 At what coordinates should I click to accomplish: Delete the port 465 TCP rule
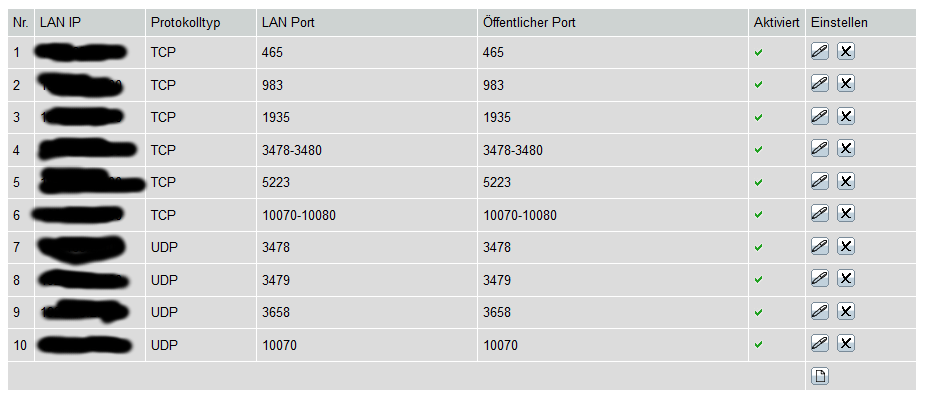[x=846, y=52]
